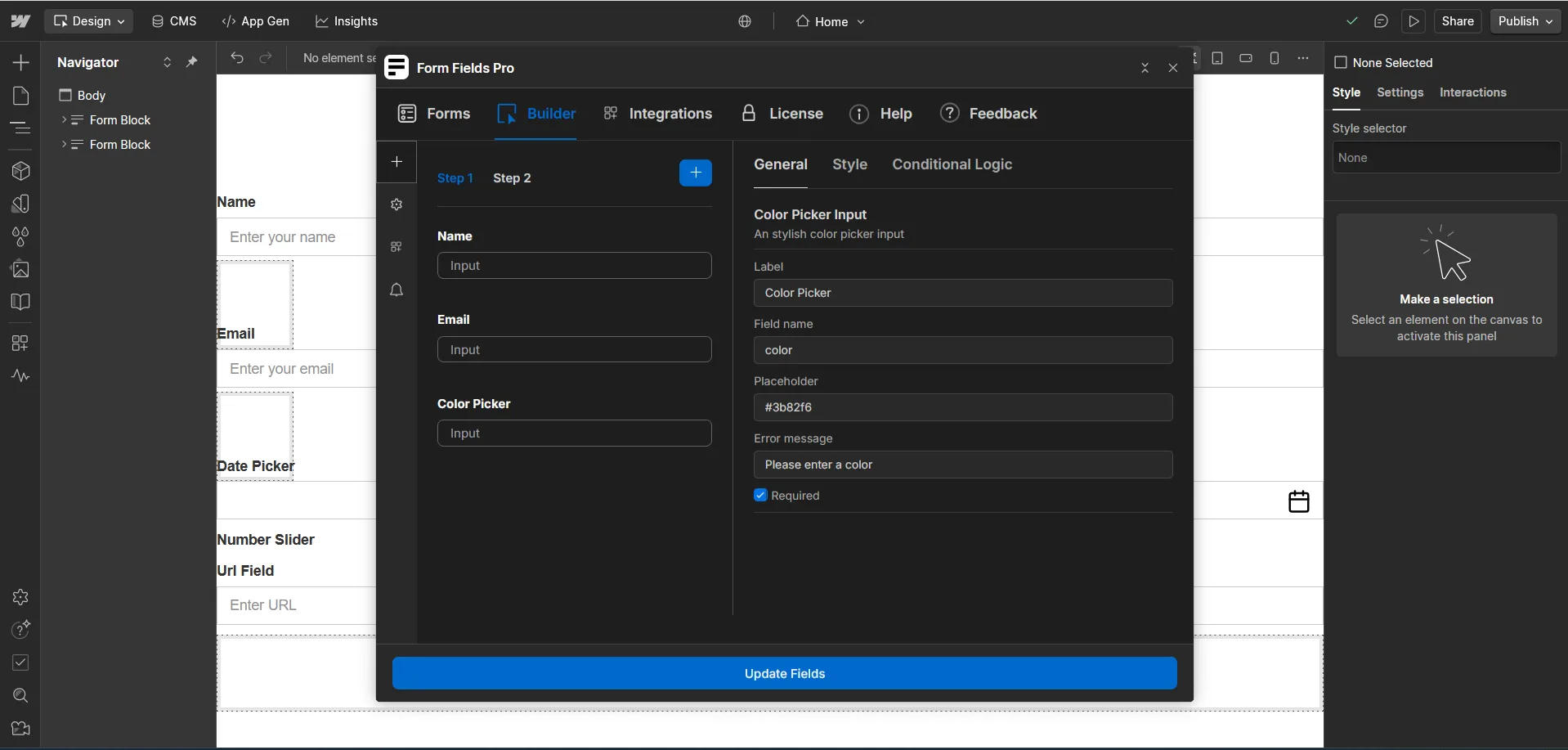Expand the second Form Block tree item
The height and width of the screenshot is (750, 1568).
64,145
